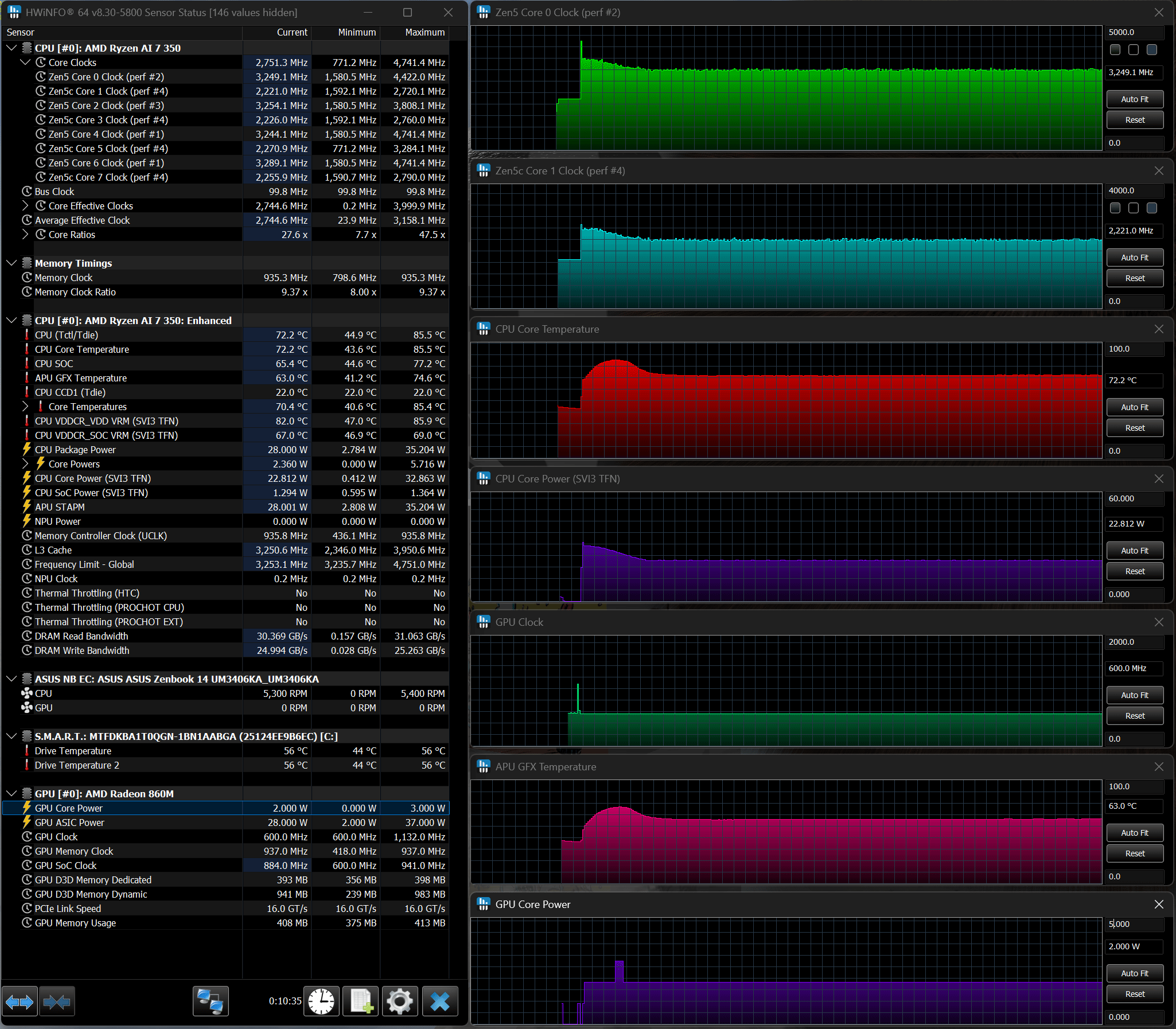
Task: Click the Minimum column header
Action: tap(346, 32)
